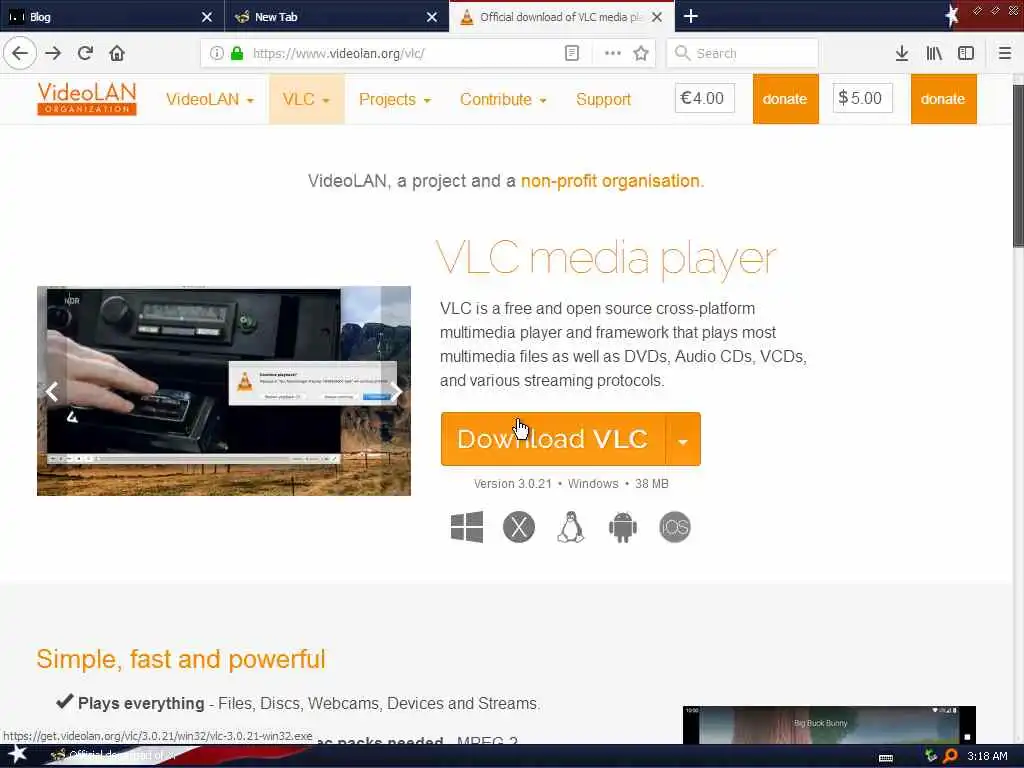Select the Linux penguin platform icon
This screenshot has width=1024, height=768.
pos(571,527)
